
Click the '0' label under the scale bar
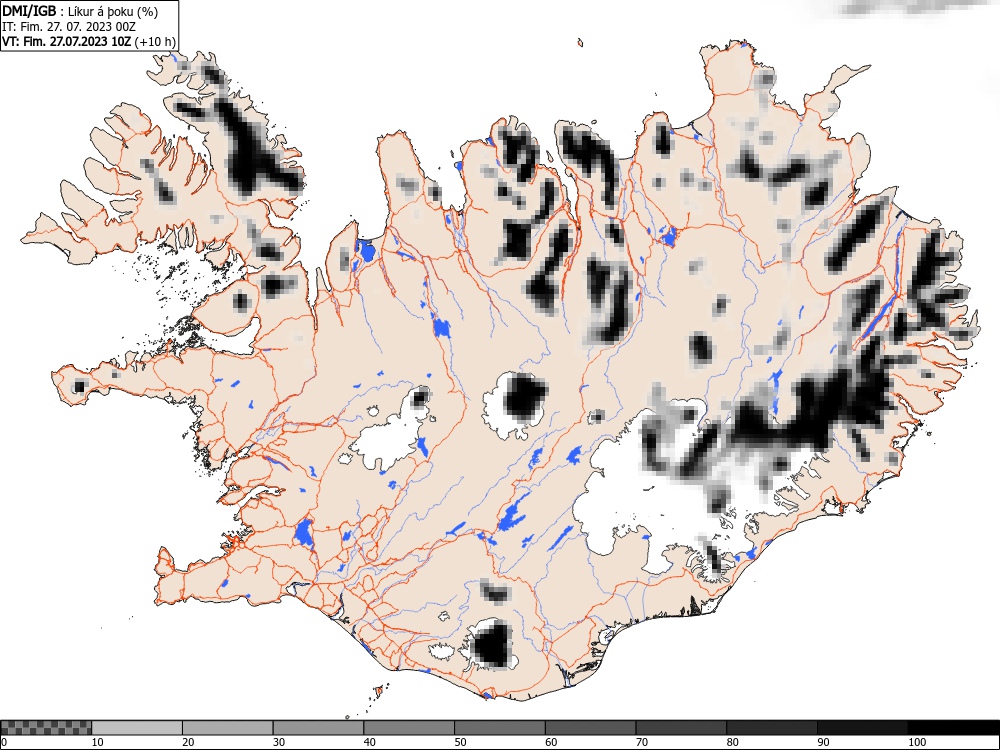[4, 742]
